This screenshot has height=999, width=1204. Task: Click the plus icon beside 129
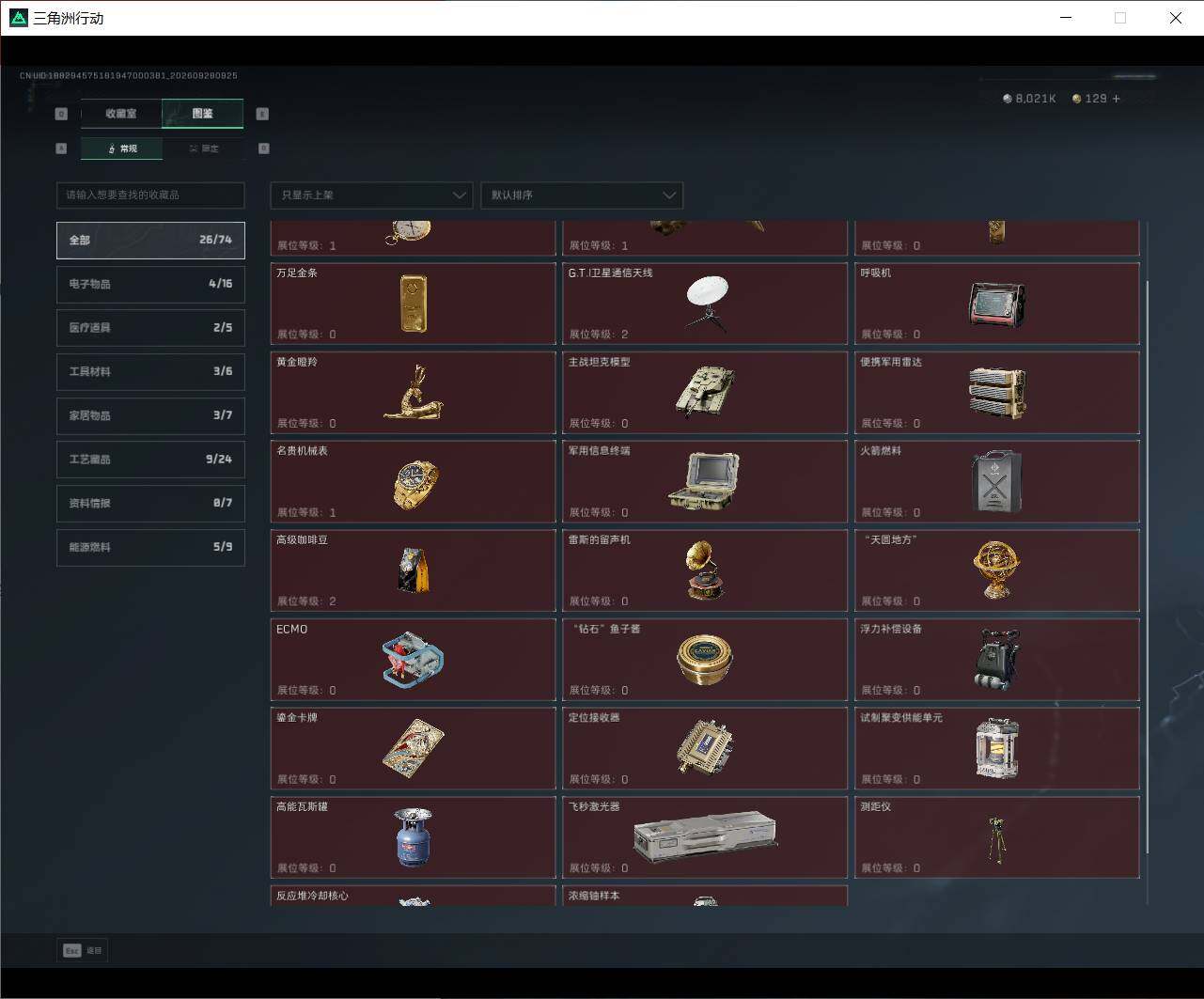(1117, 99)
